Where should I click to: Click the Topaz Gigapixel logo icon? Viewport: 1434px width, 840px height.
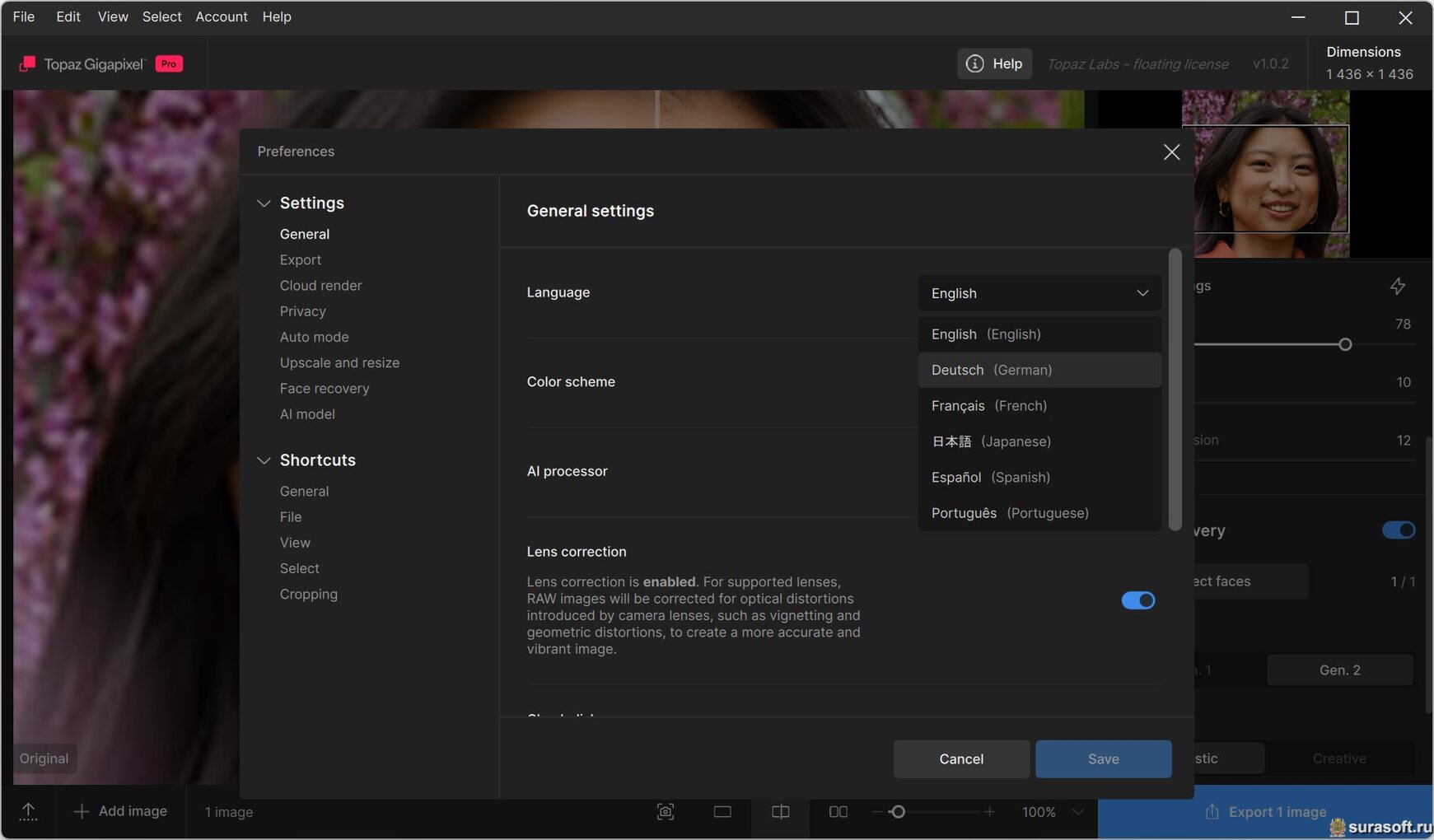[27, 64]
